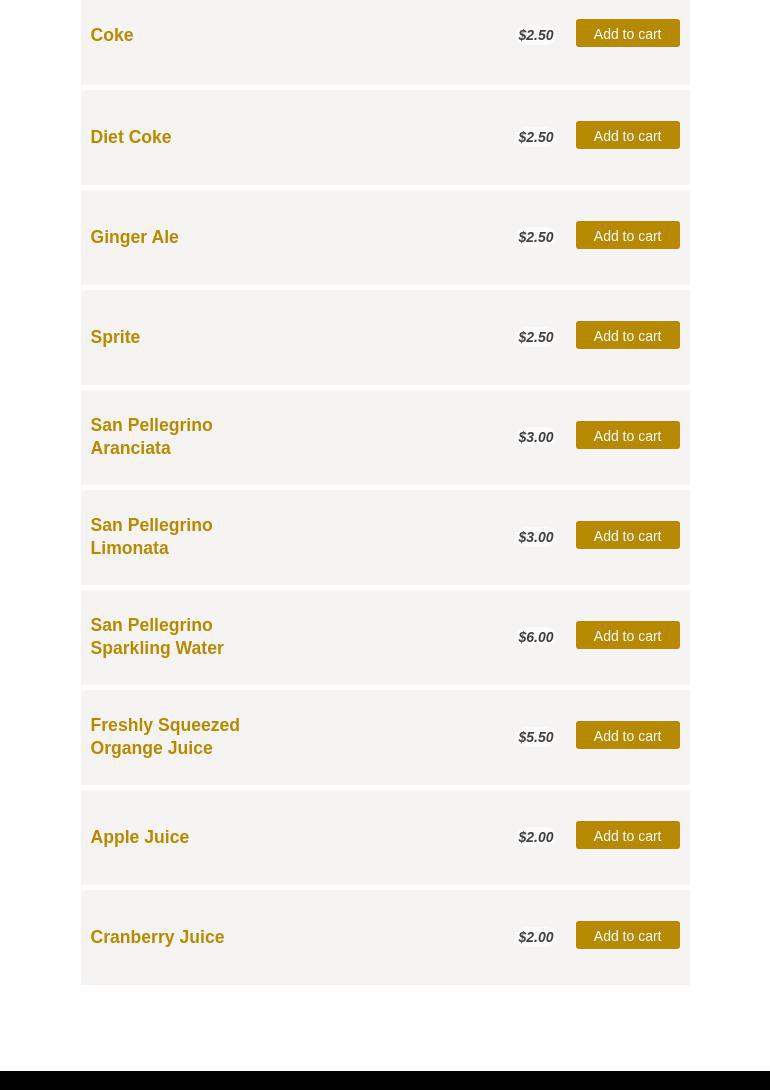Image resolution: width=770 pixels, height=1090 pixels.
Task: Select San Pellegrino Sparkling Water title
Action: click(157, 636)
